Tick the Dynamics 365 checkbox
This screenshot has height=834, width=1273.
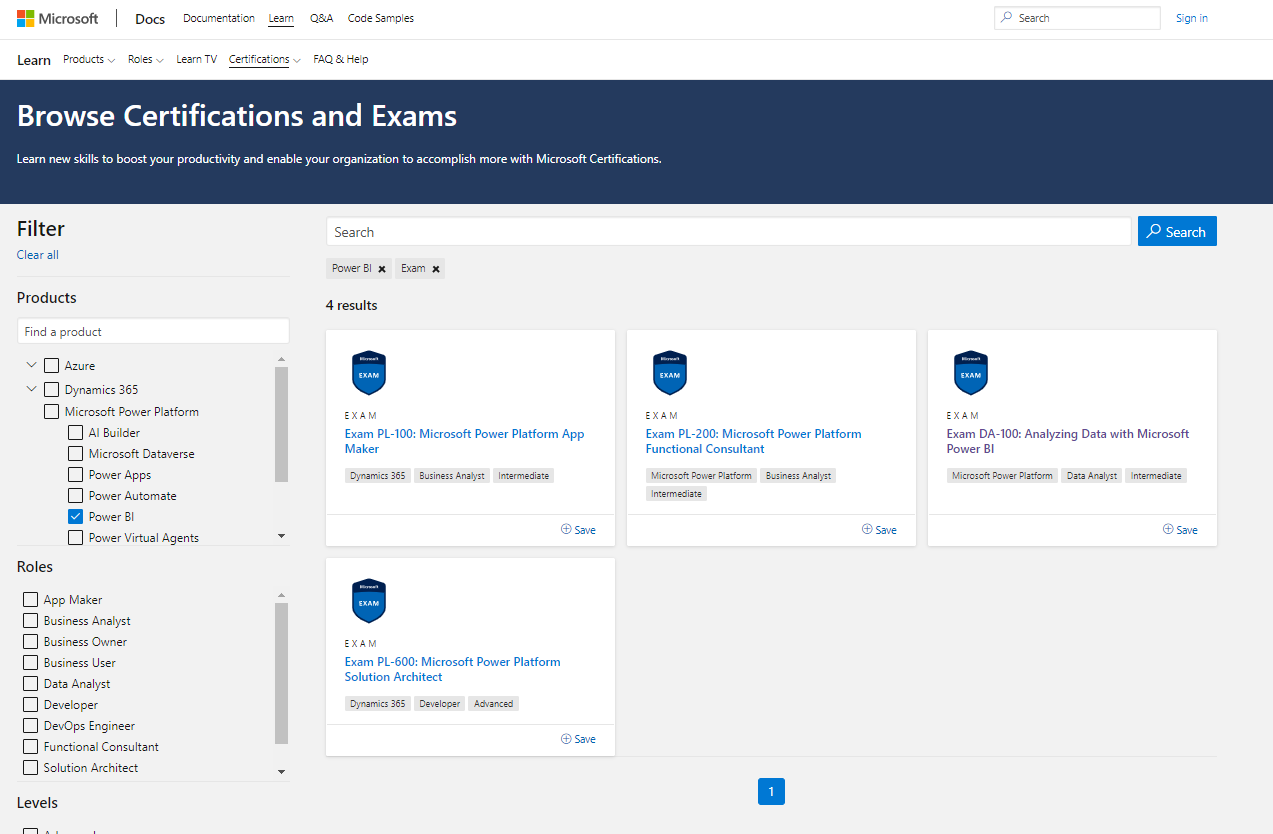pyautogui.click(x=52, y=389)
